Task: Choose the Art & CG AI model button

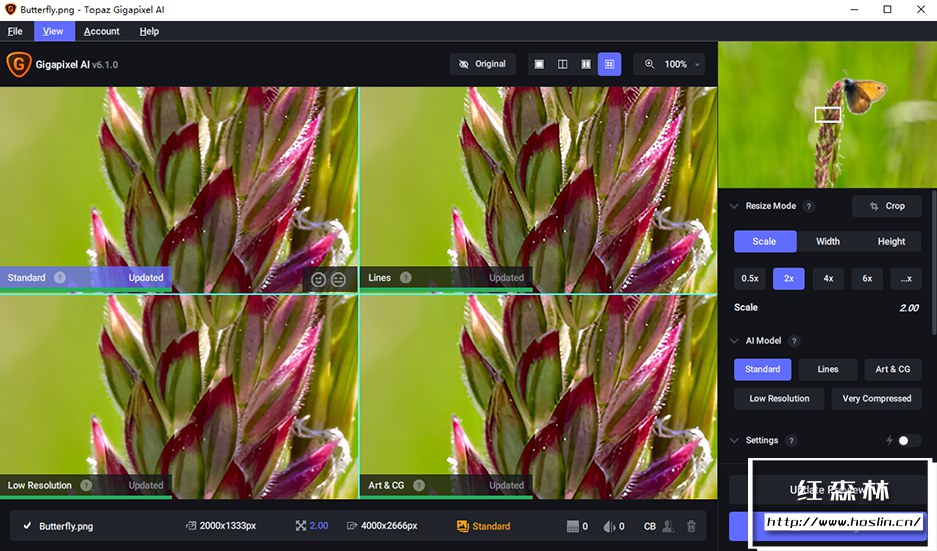Action: 893,369
